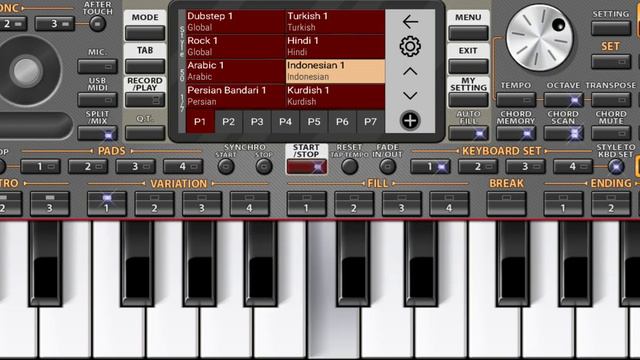Switch to page tab P2

[228, 122]
